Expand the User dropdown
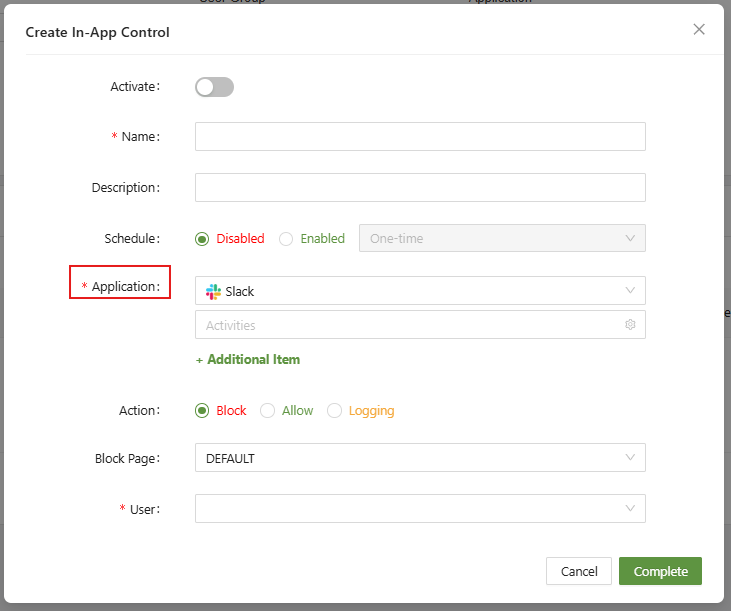This screenshot has width=731, height=611. (420, 508)
